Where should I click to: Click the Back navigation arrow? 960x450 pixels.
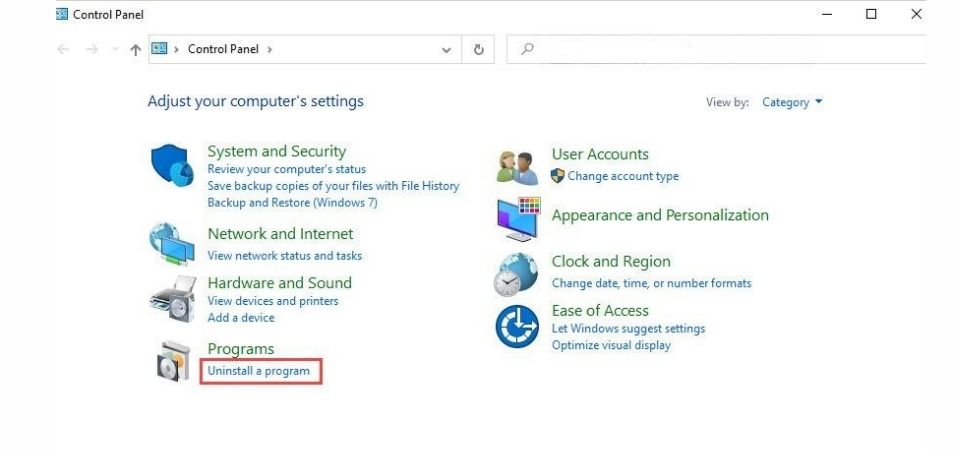coord(63,49)
